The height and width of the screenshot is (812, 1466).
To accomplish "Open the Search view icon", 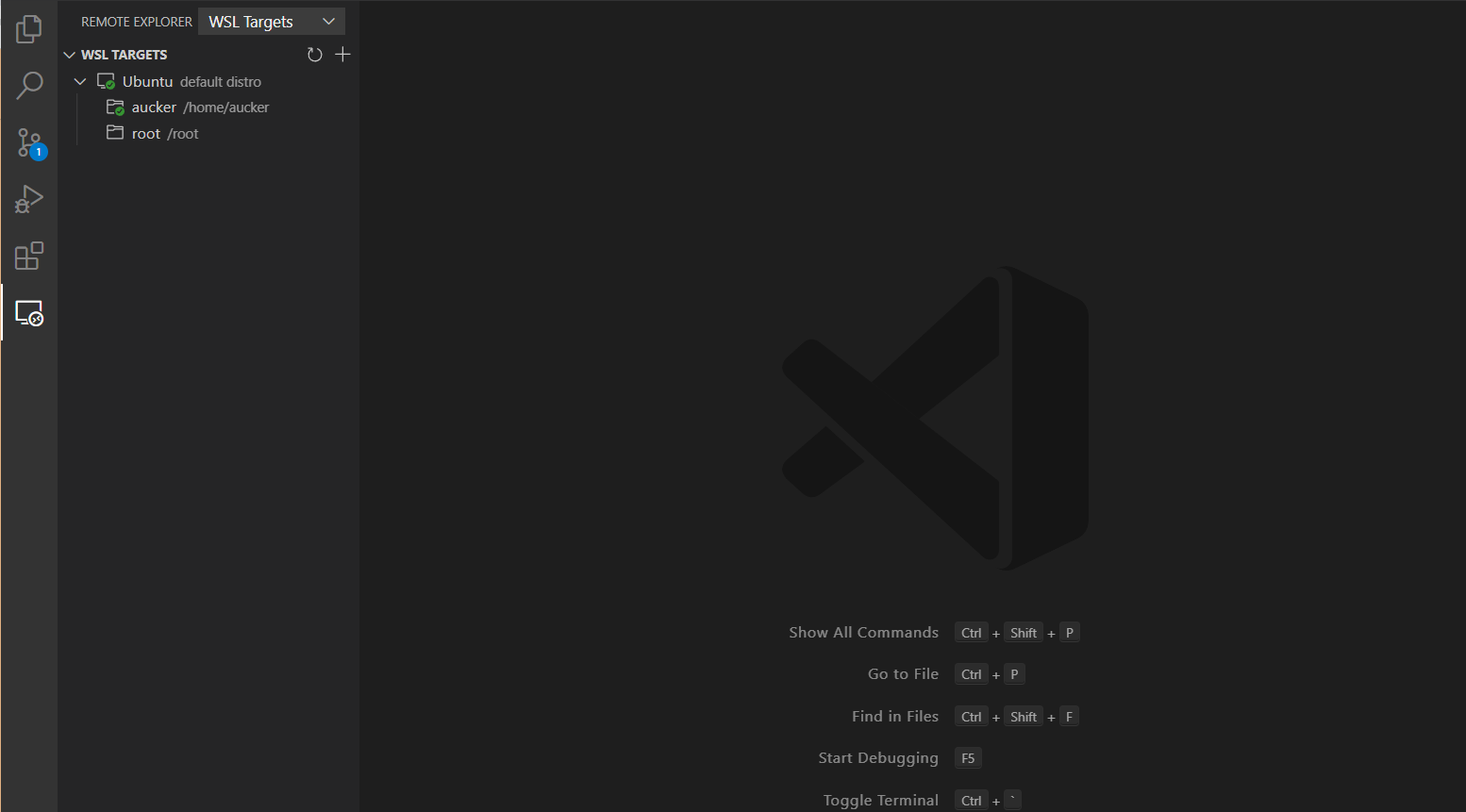I will 29,86.
